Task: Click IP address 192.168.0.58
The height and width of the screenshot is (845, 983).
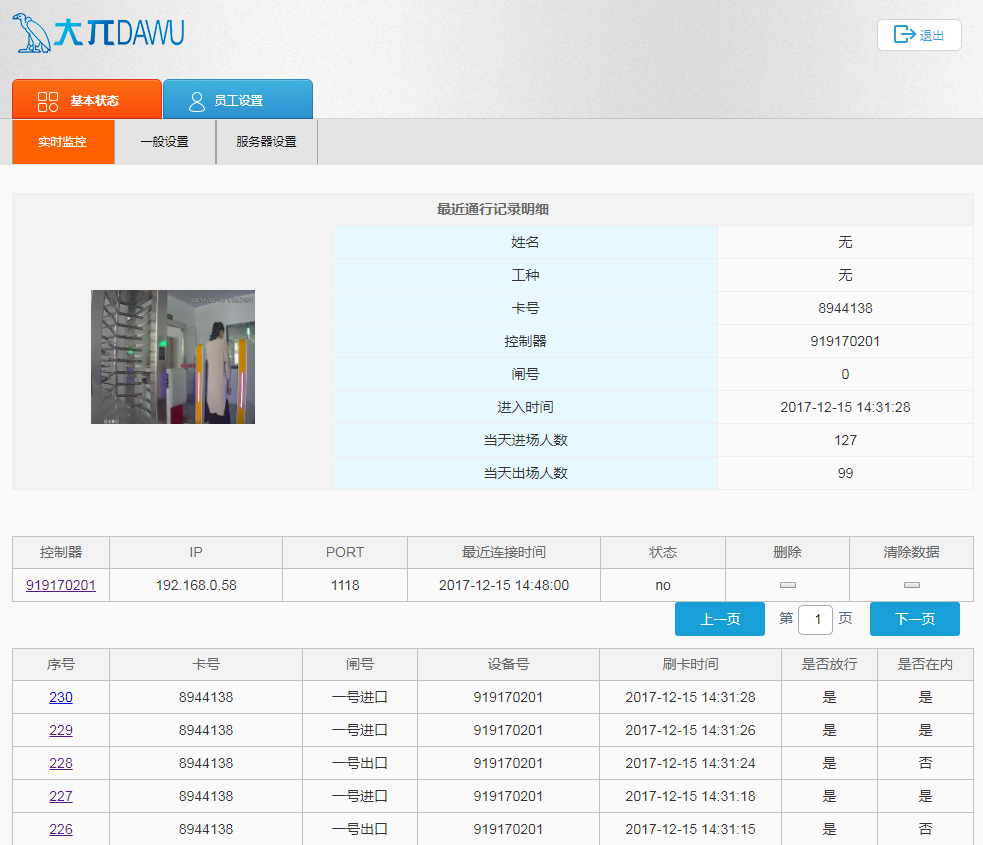Action: pyautogui.click(x=196, y=585)
